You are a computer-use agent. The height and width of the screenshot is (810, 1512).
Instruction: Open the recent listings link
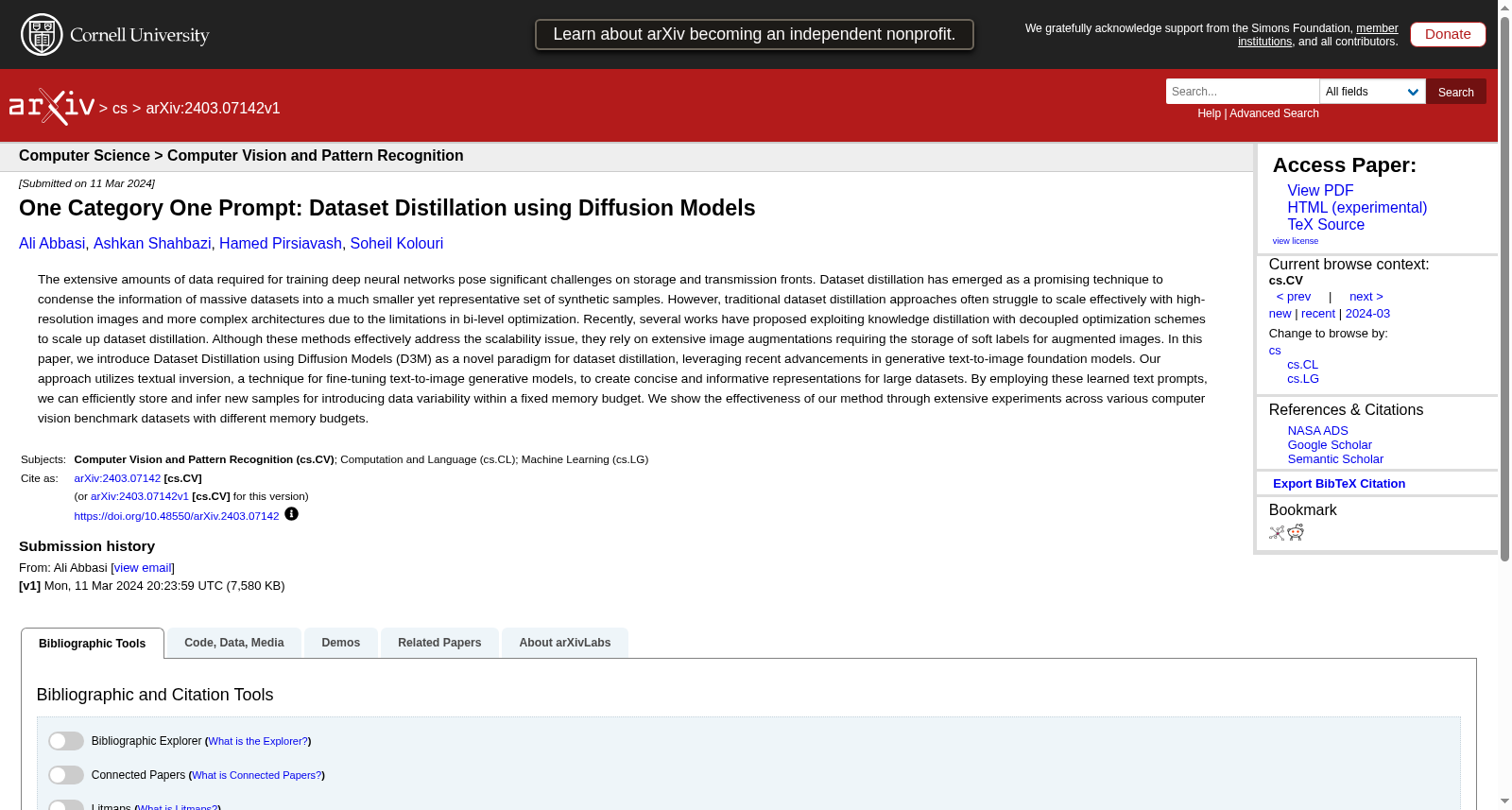pyautogui.click(x=1318, y=314)
